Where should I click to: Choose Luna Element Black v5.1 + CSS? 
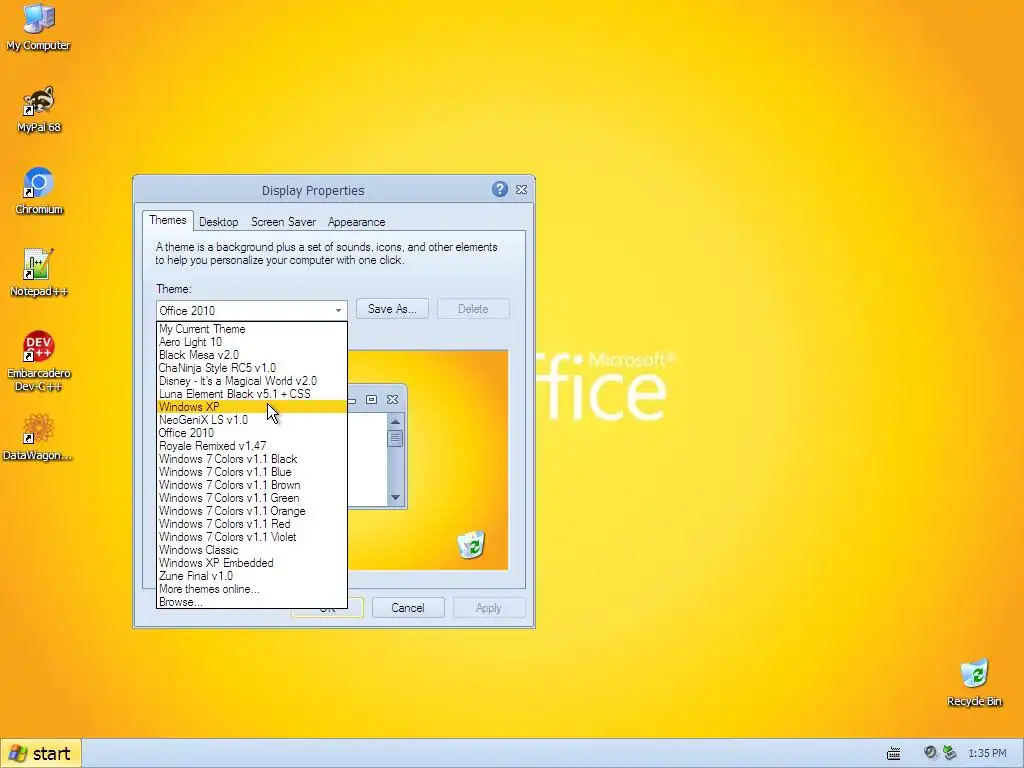coord(251,394)
